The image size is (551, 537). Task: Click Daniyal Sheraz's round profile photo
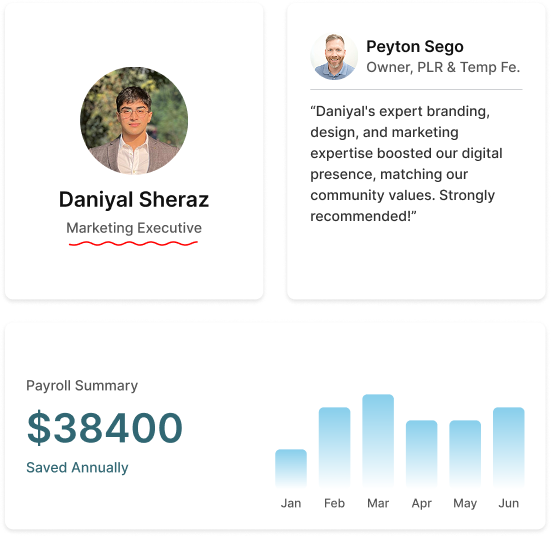(x=134, y=121)
